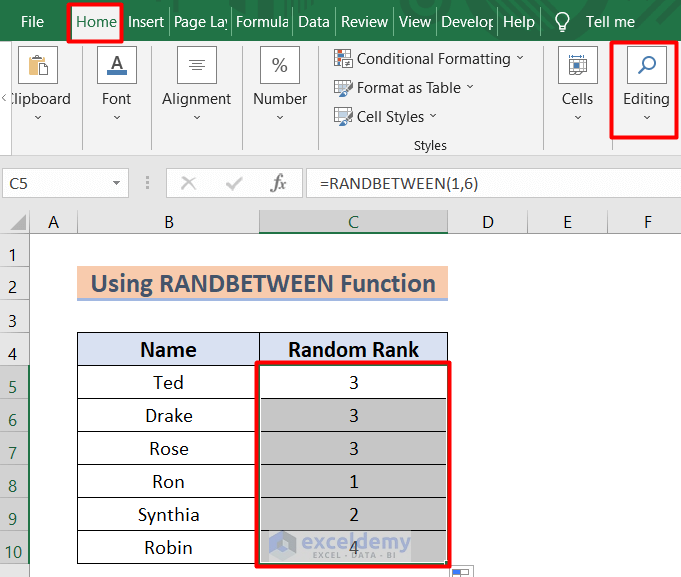Select column B header

169,222
